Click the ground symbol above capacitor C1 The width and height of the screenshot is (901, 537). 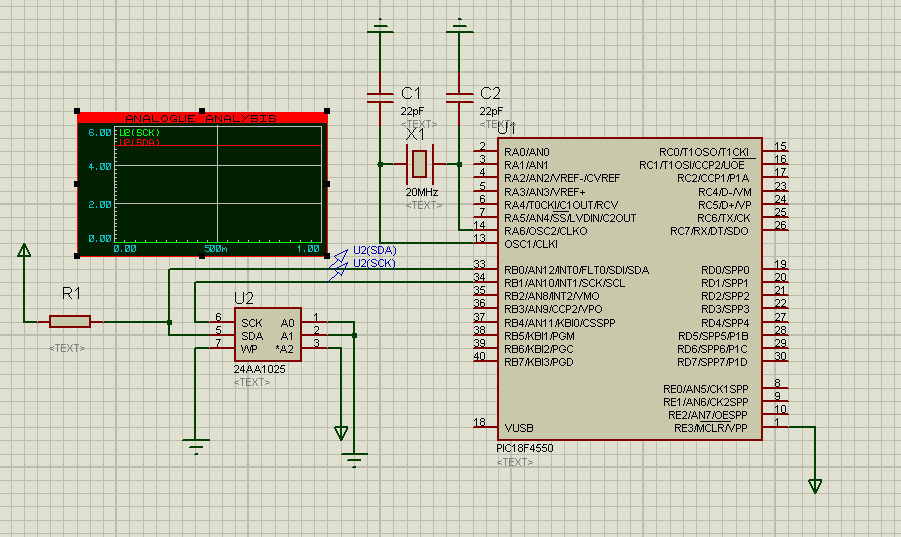pyautogui.click(x=380, y=26)
